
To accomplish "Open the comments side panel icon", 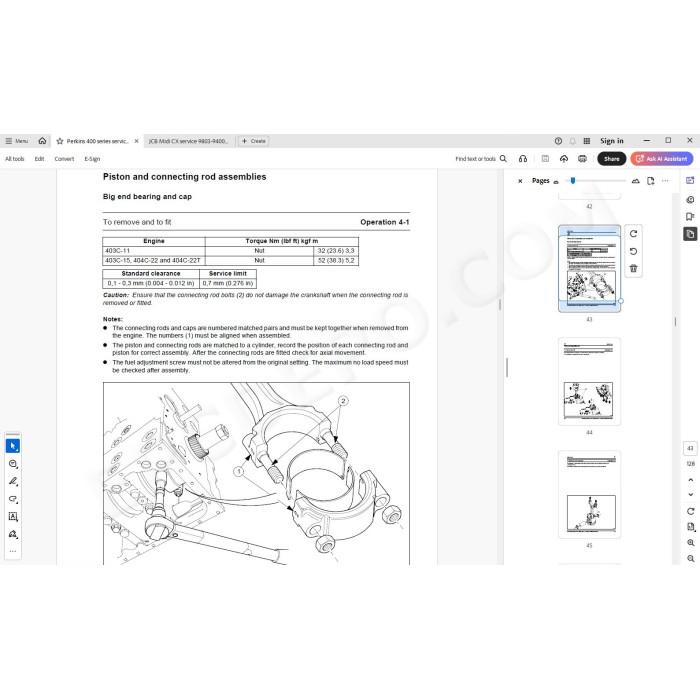I will pos(690,200).
